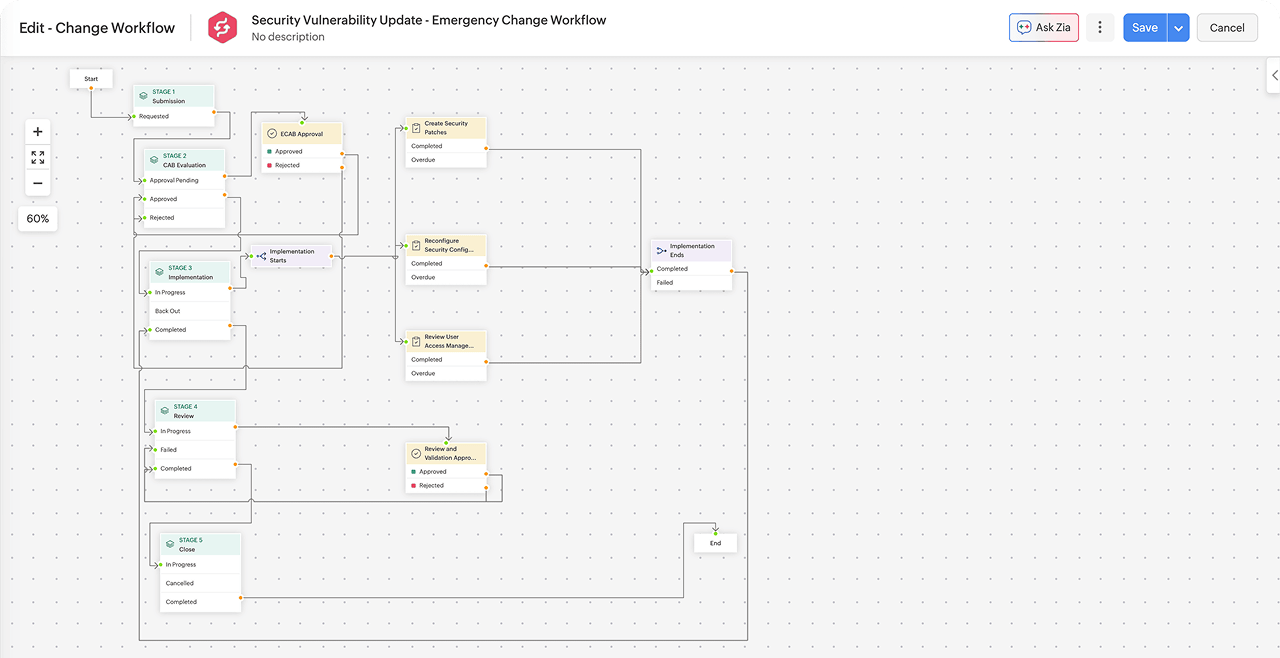Click the ECAB Approval checkmark icon
The width and height of the screenshot is (1280, 658).
click(272, 133)
